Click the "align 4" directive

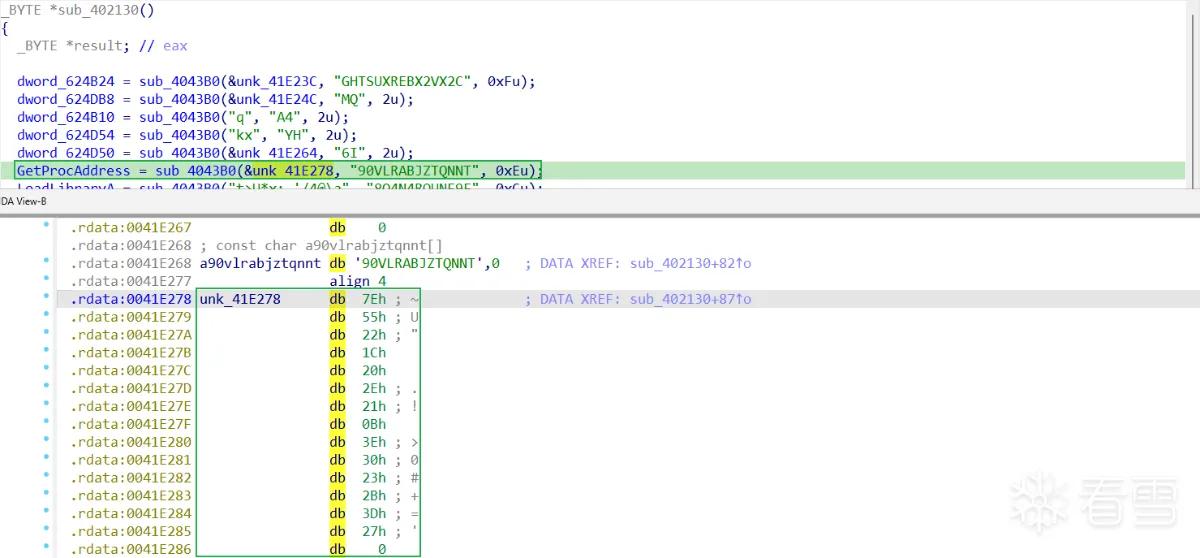(359, 281)
